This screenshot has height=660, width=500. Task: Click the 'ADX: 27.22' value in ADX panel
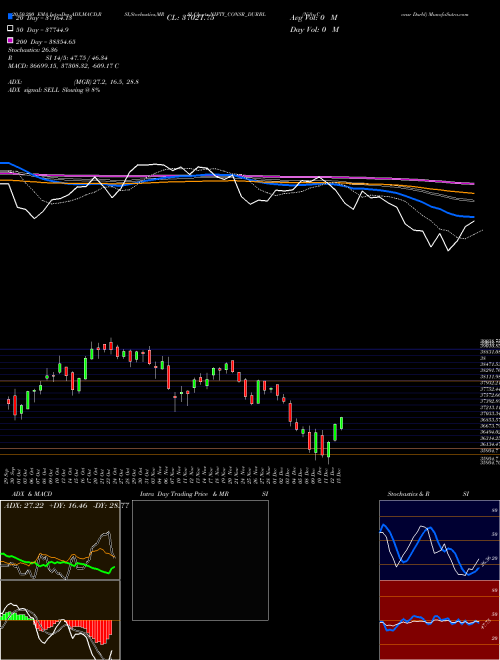coord(24,506)
